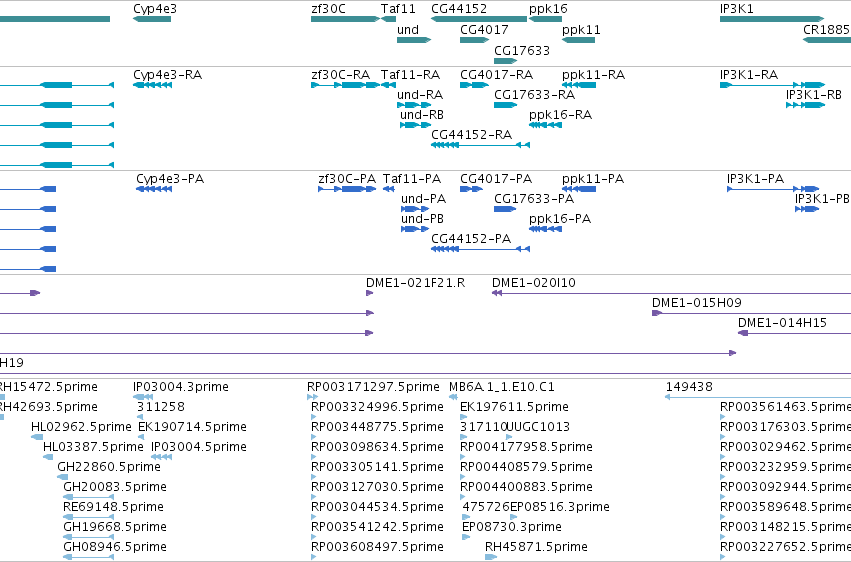851x562 pixels.
Task: Select the CG4017 gene label
Action: point(484,30)
